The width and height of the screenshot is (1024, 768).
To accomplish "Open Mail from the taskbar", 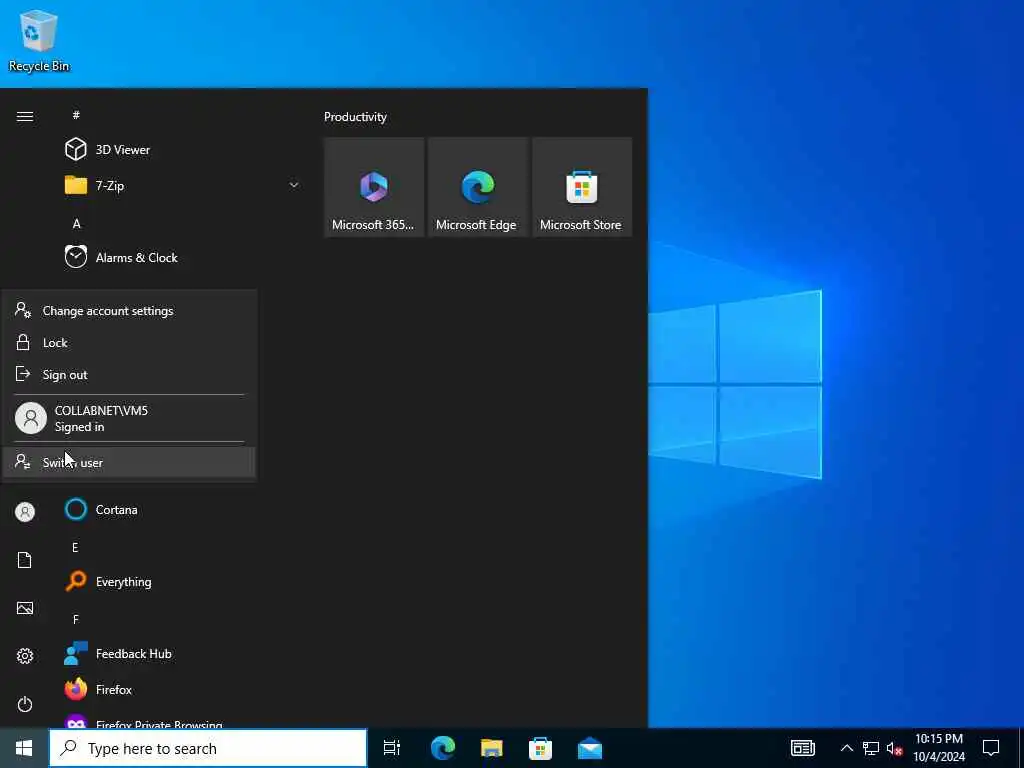I will (590, 748).
